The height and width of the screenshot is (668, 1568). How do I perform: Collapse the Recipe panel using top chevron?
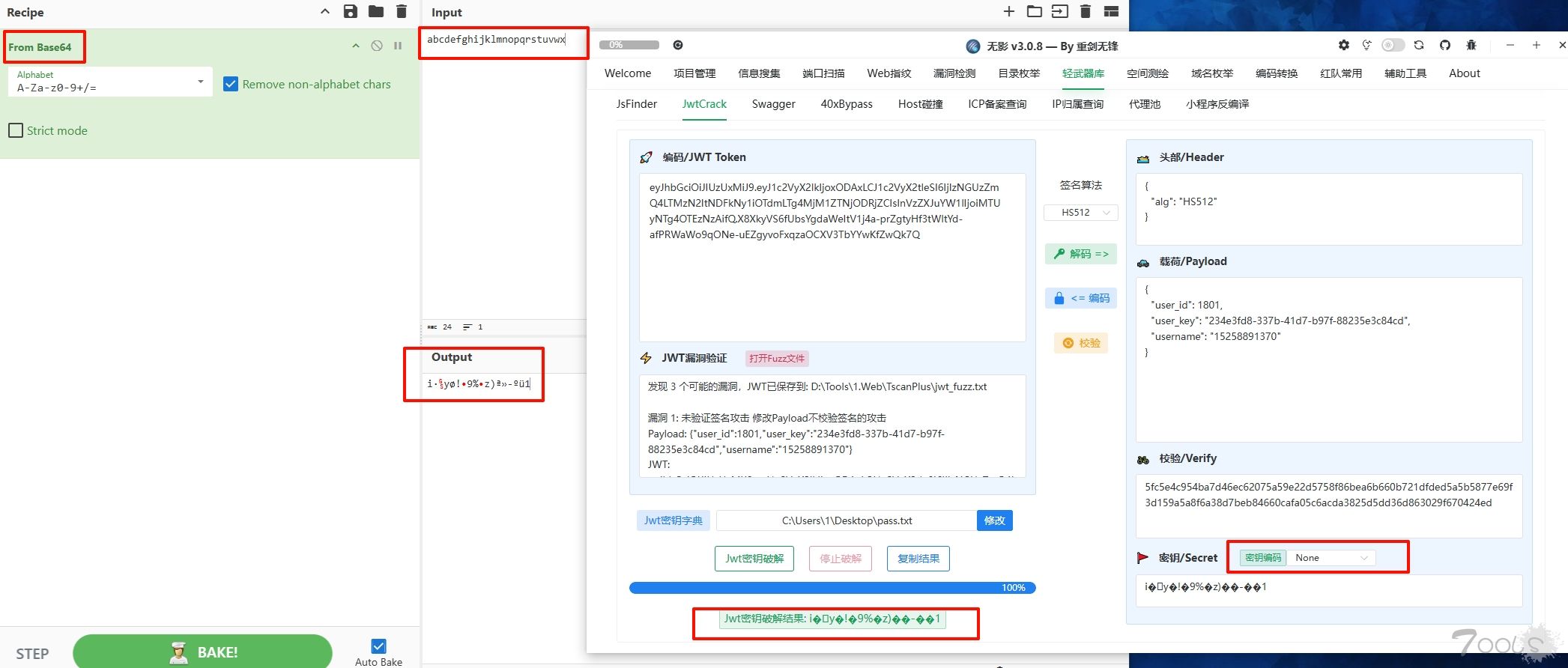pyautogui.click(x=324, y=11)
